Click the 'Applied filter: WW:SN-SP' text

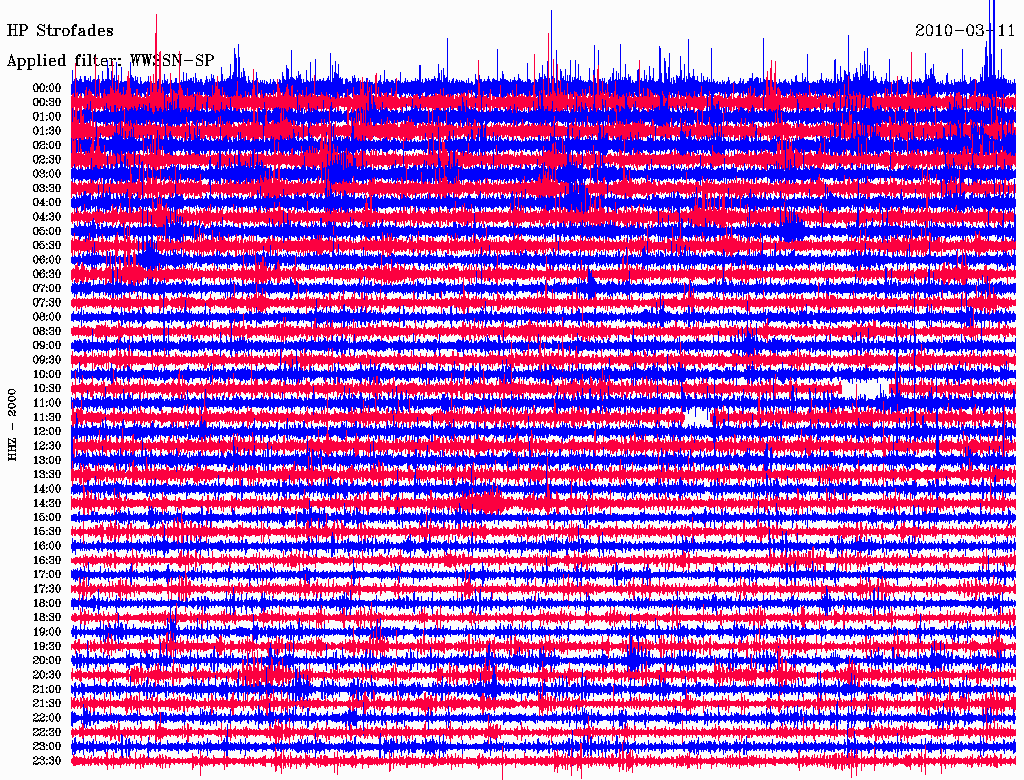pos(110,61)
